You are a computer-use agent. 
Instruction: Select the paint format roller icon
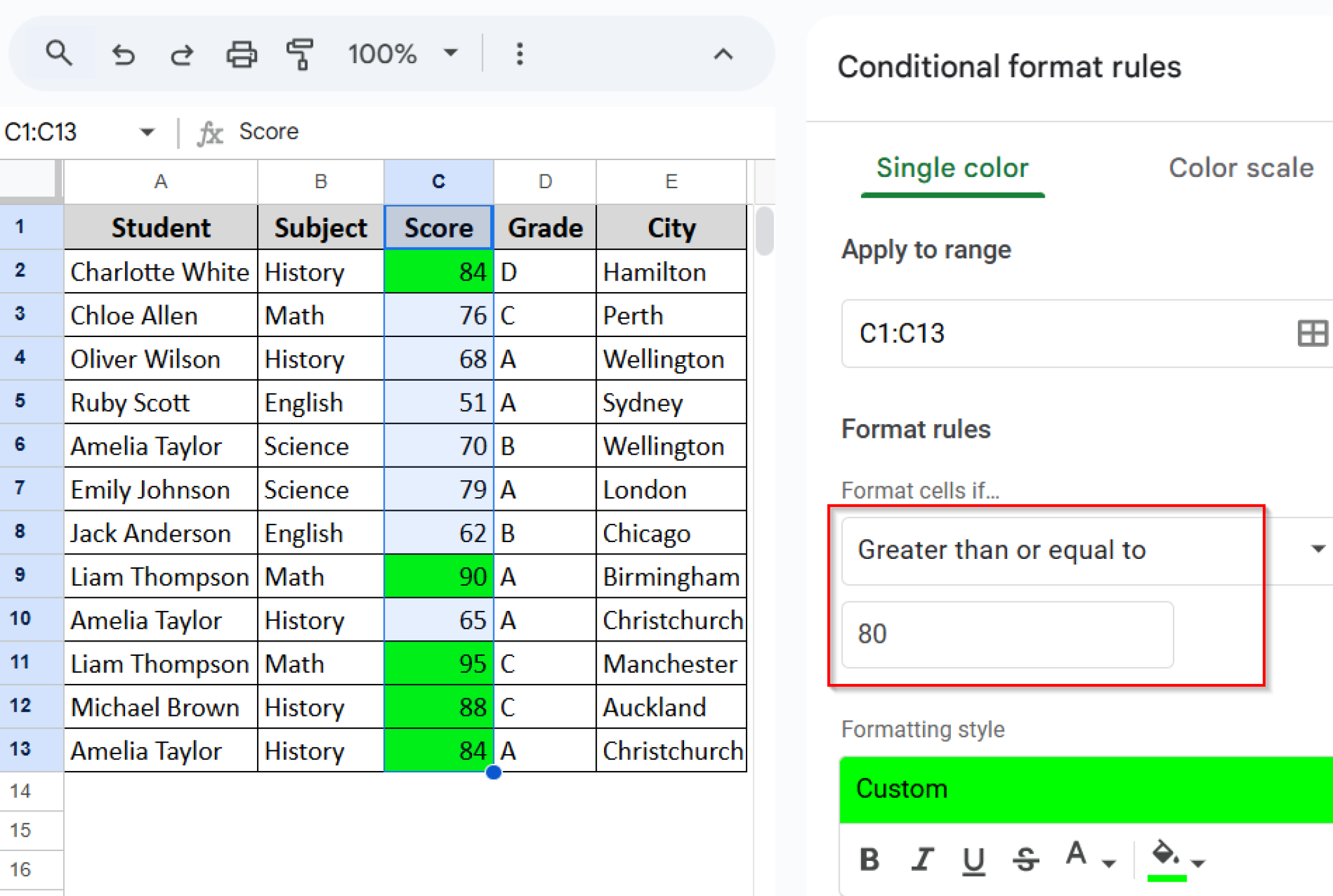[x=300, y=55]
